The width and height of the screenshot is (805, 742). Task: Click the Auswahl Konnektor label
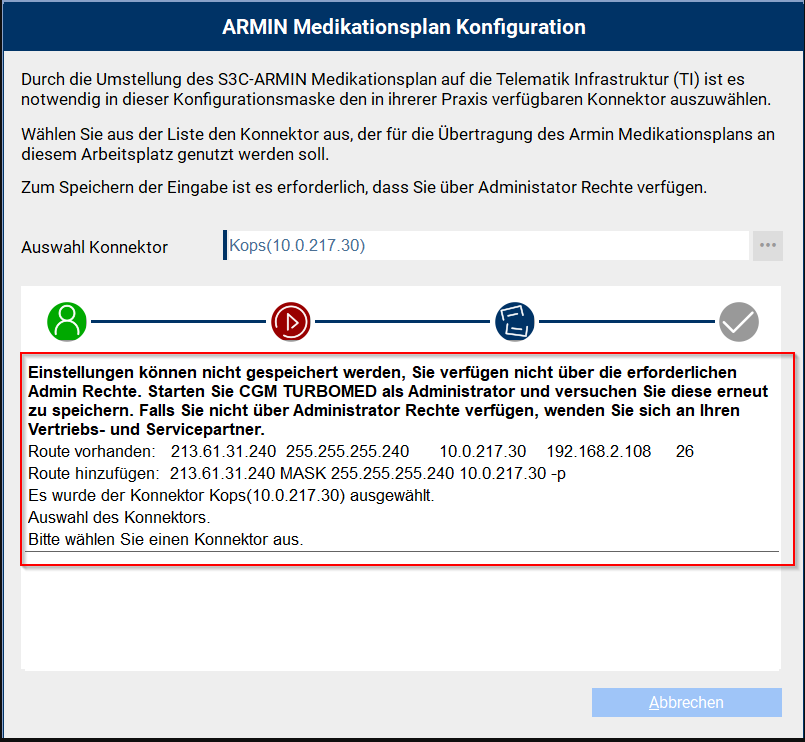pos(95,247)
